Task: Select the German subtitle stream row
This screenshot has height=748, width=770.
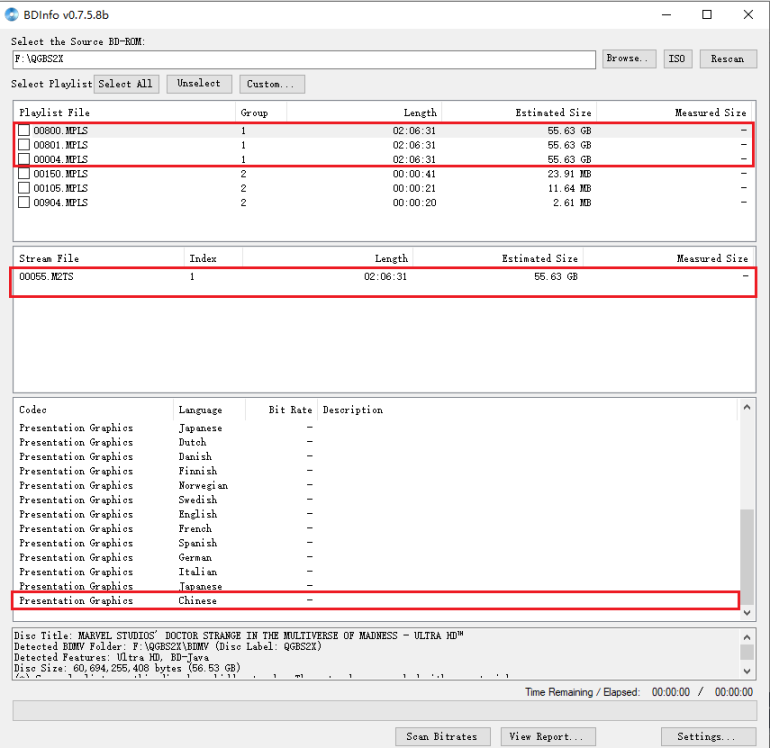Action: pos(376,557)
